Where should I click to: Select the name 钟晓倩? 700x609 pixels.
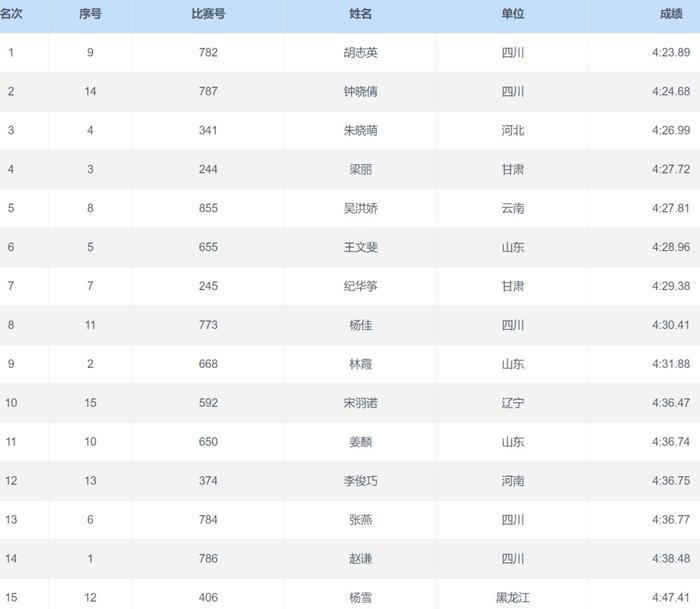(360, 92)
